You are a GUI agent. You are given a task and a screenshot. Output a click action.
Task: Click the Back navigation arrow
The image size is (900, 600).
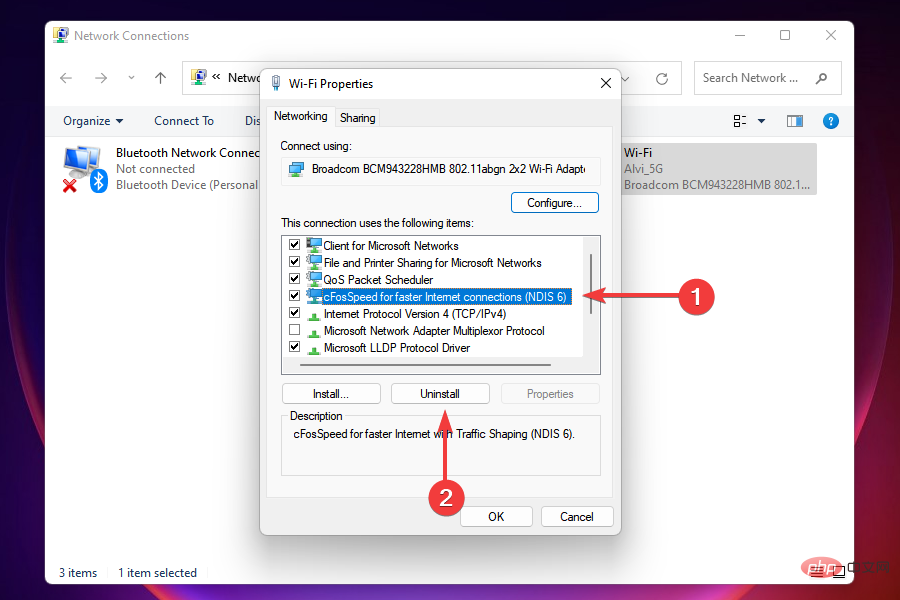tap(66, 78)
